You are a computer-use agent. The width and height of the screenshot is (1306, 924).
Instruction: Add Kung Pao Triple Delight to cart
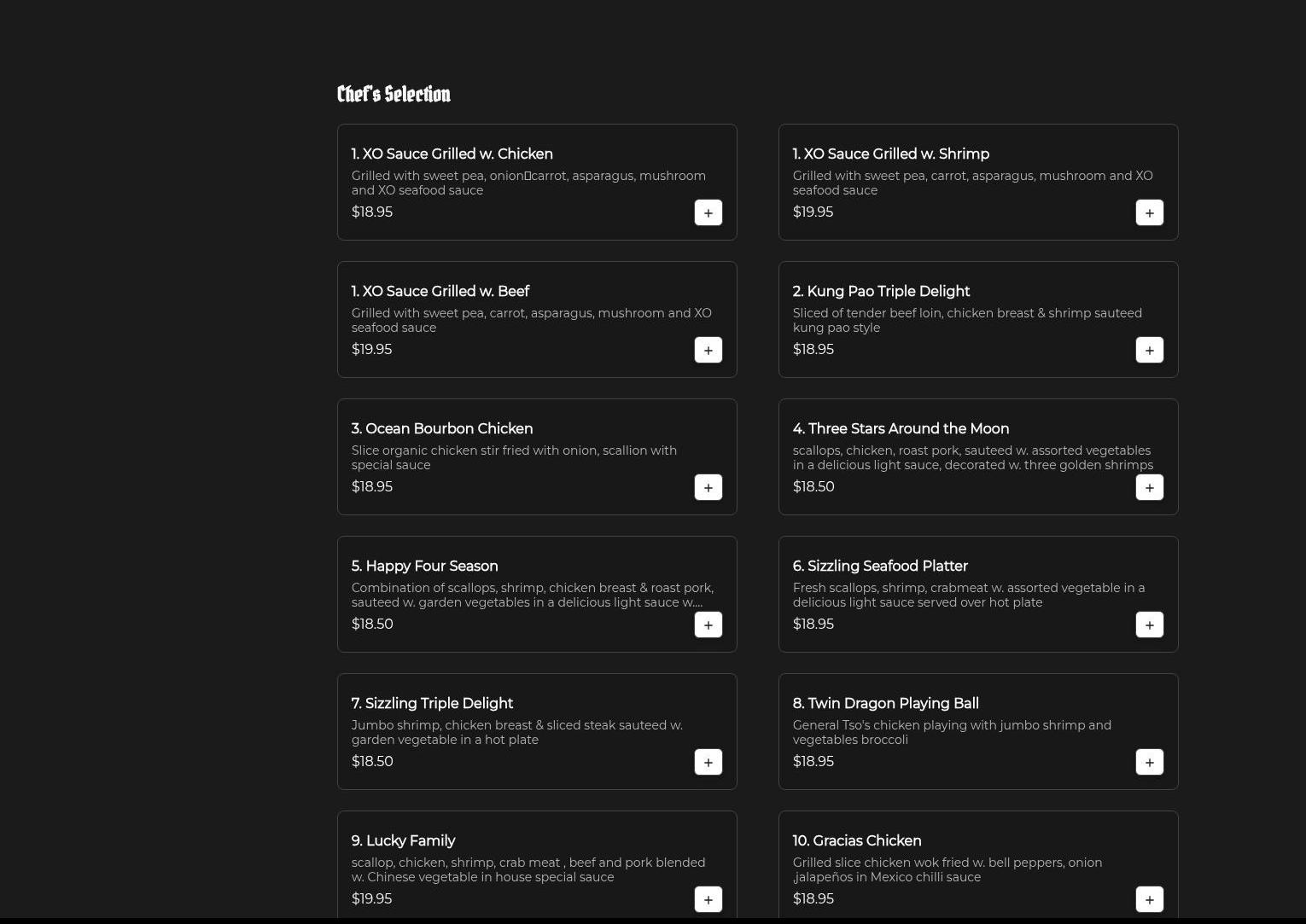pyautogui.click(x=1150, y=350)
